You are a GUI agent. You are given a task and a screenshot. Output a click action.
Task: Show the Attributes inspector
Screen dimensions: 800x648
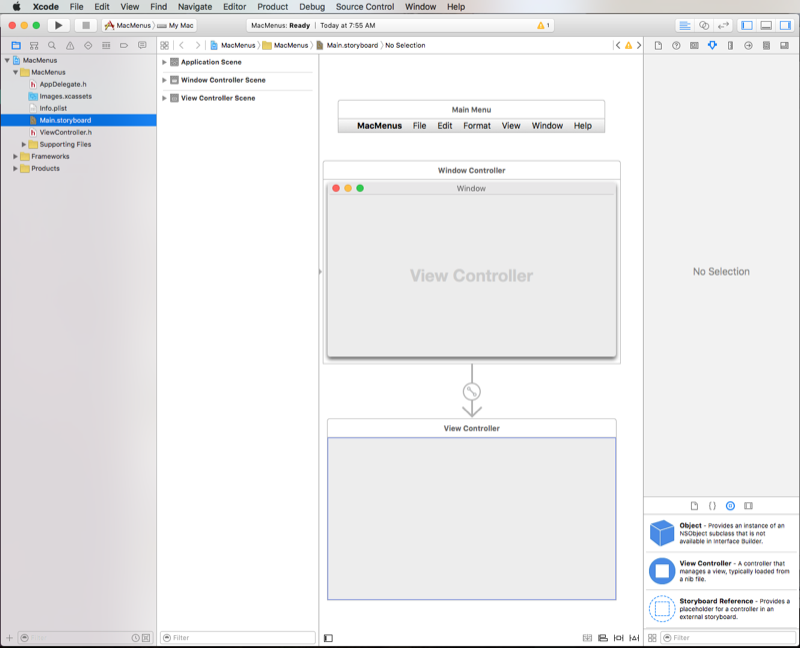[712, 44]
